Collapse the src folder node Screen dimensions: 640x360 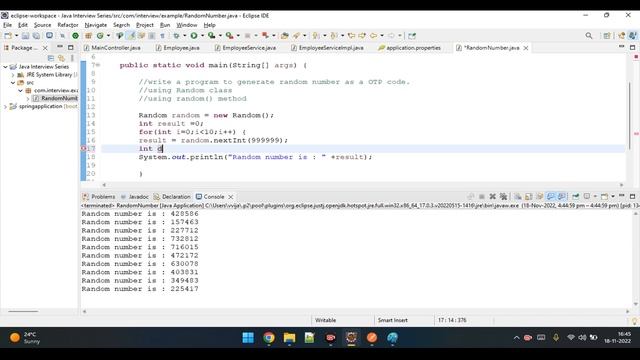click(13, 82)
